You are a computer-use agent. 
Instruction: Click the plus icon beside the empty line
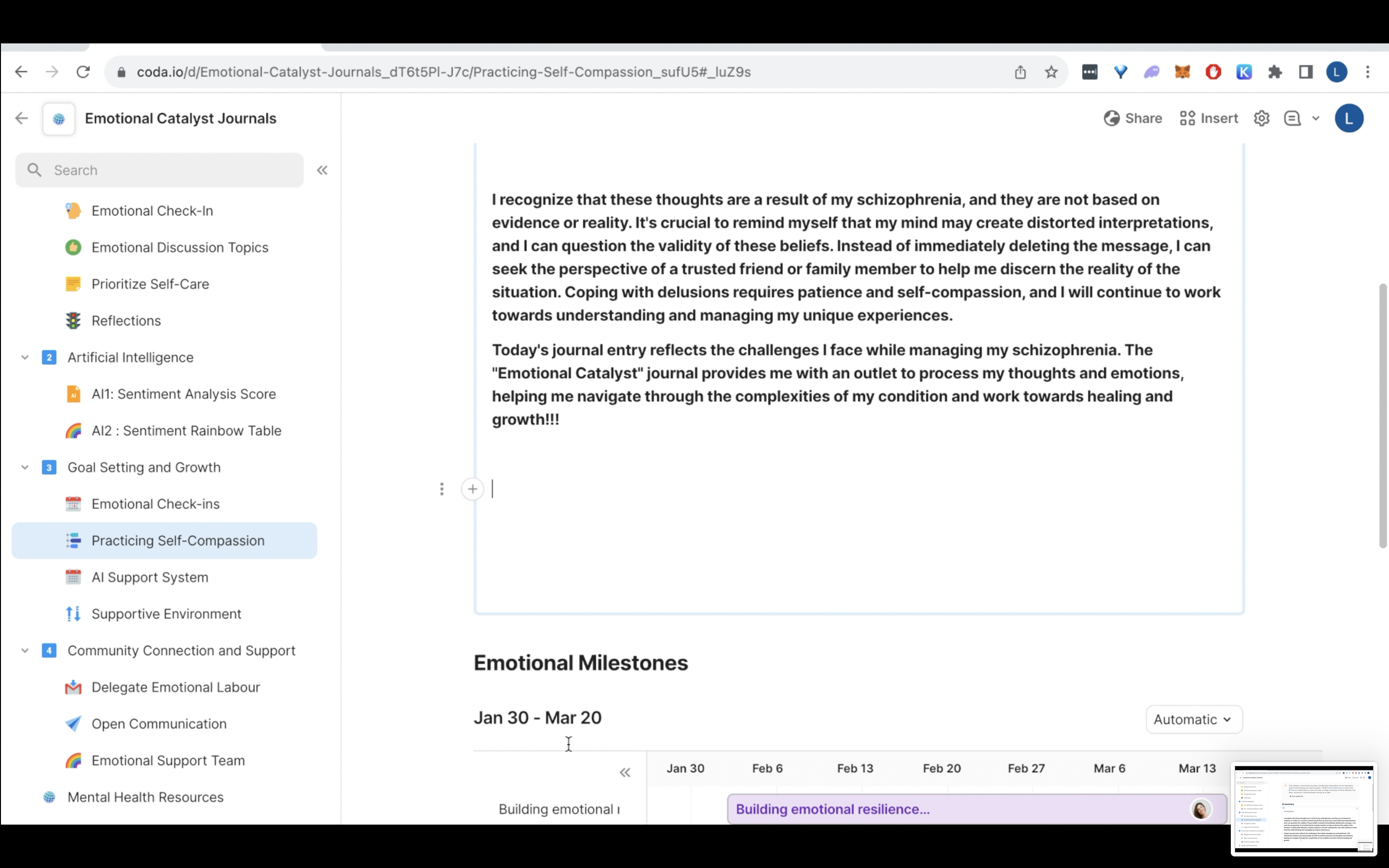pos(472,489)
